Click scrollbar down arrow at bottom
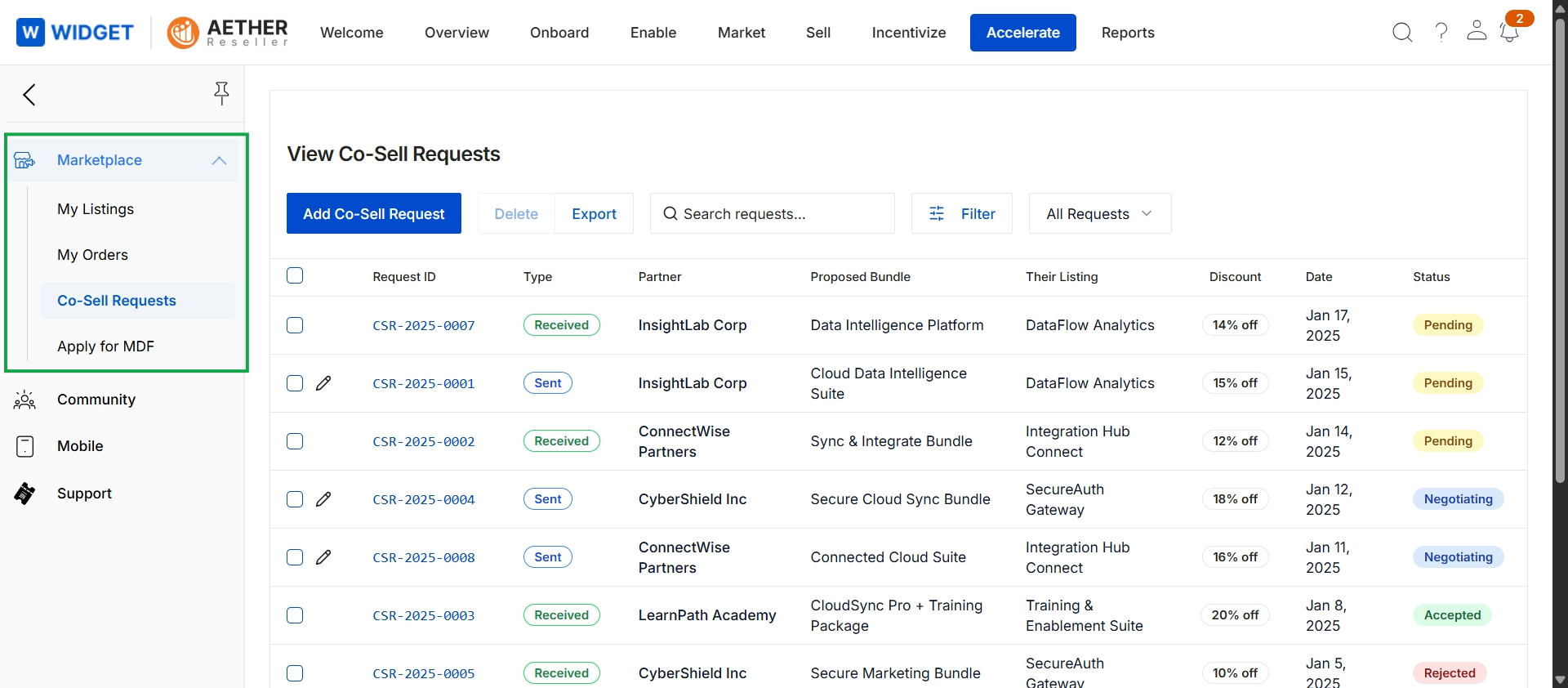The width and height of the screenshot is (1568, 688). pos(1561,680)
